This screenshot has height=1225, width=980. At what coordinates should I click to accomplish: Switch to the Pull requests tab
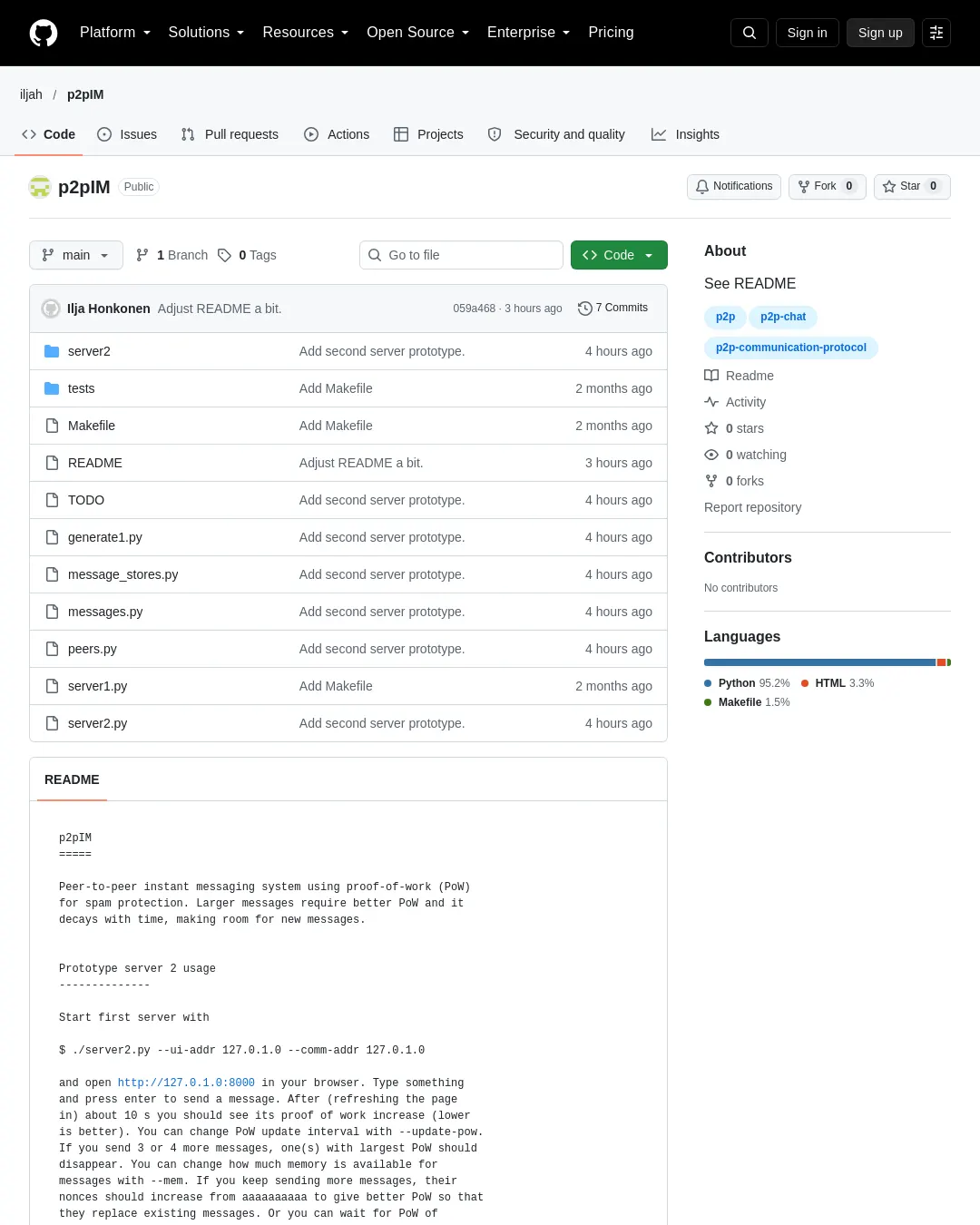pyautogui.click(x=230, y=134)
